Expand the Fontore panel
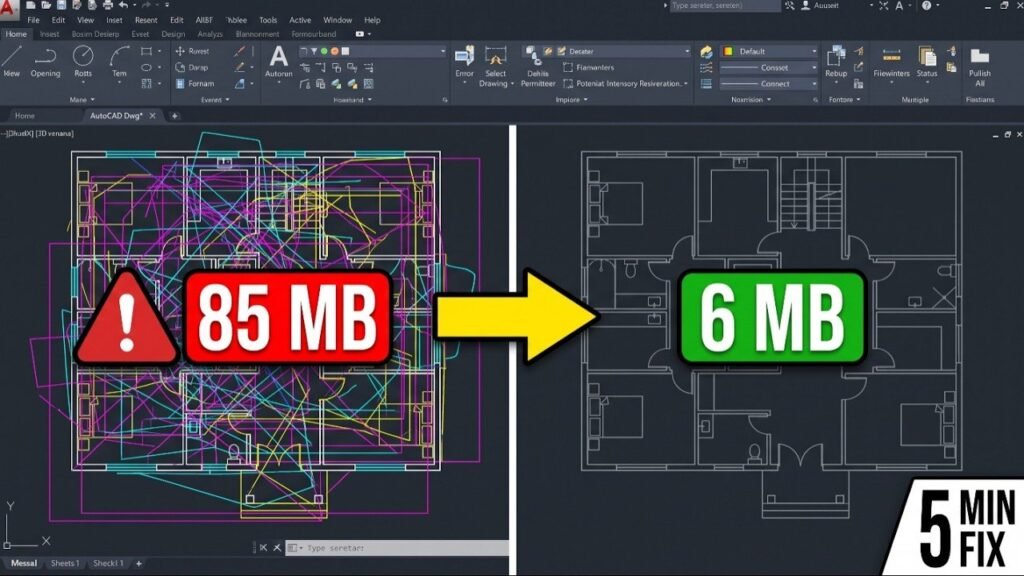This screenshot has height=576, width=1024. pos(844,100)
